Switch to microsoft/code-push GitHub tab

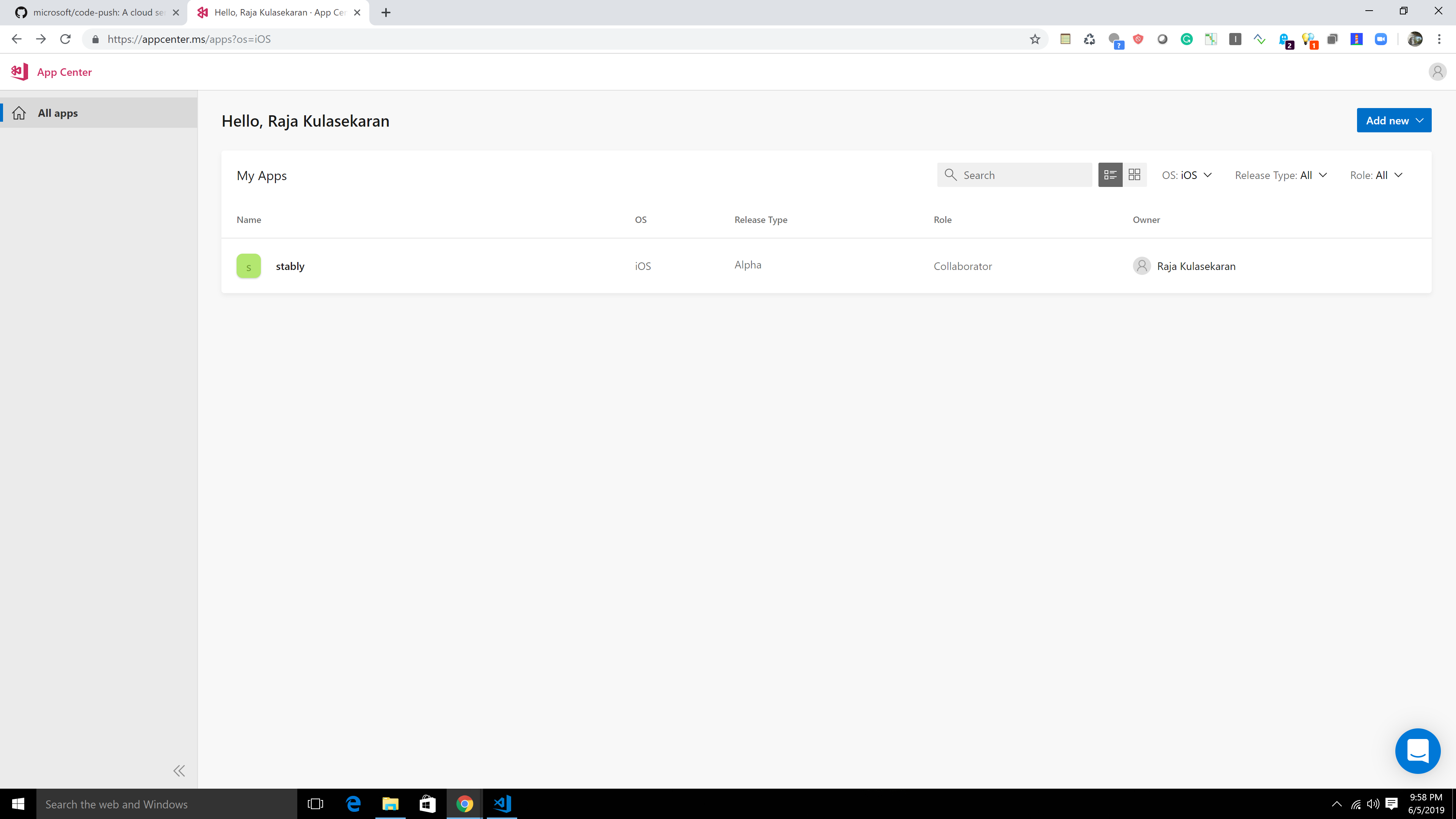point(94,13)
